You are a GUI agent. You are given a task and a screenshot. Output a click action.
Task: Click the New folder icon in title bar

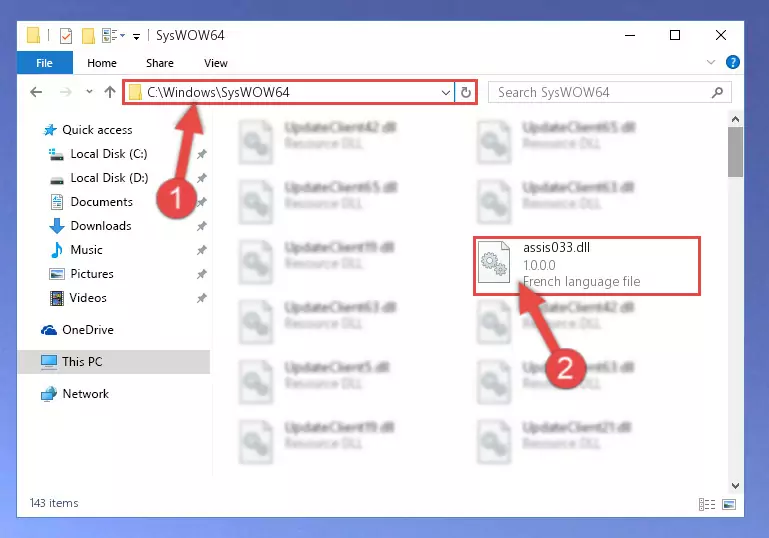[x=88, y=36]
